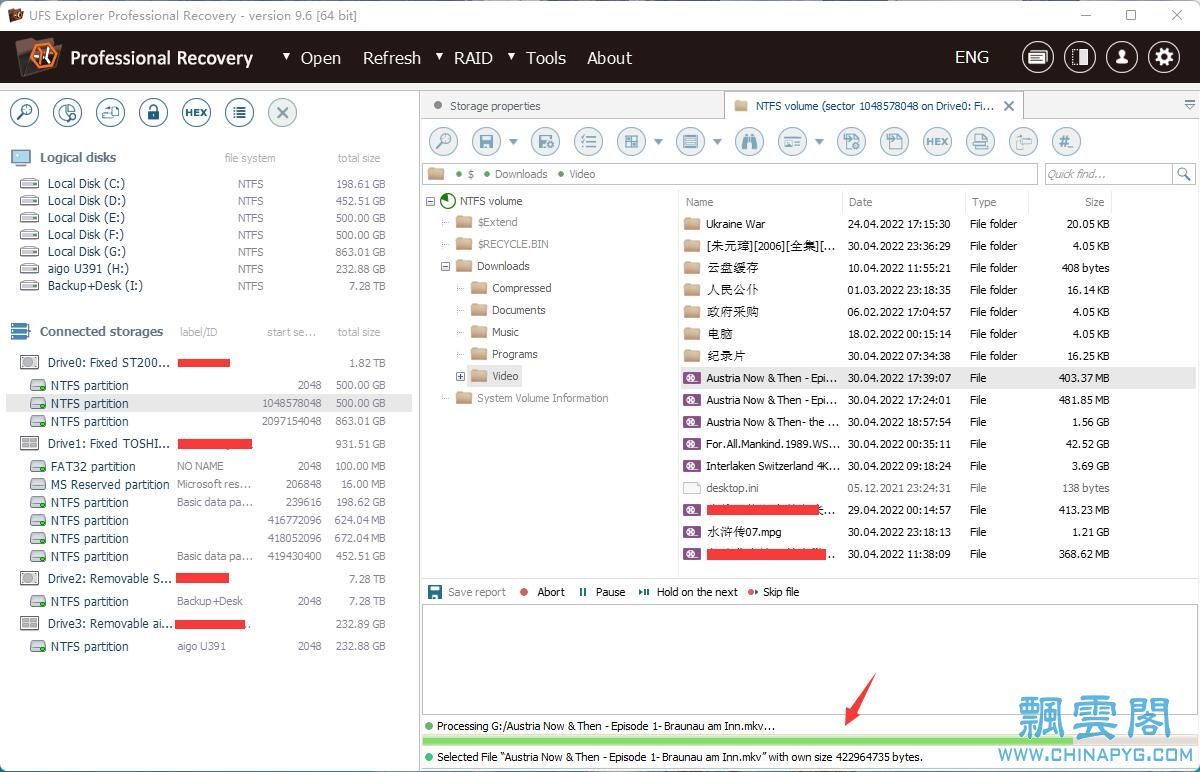Screen dimensions: 1200x772
Task: Open the console window icon in top bar
Action: [1038, 57]
